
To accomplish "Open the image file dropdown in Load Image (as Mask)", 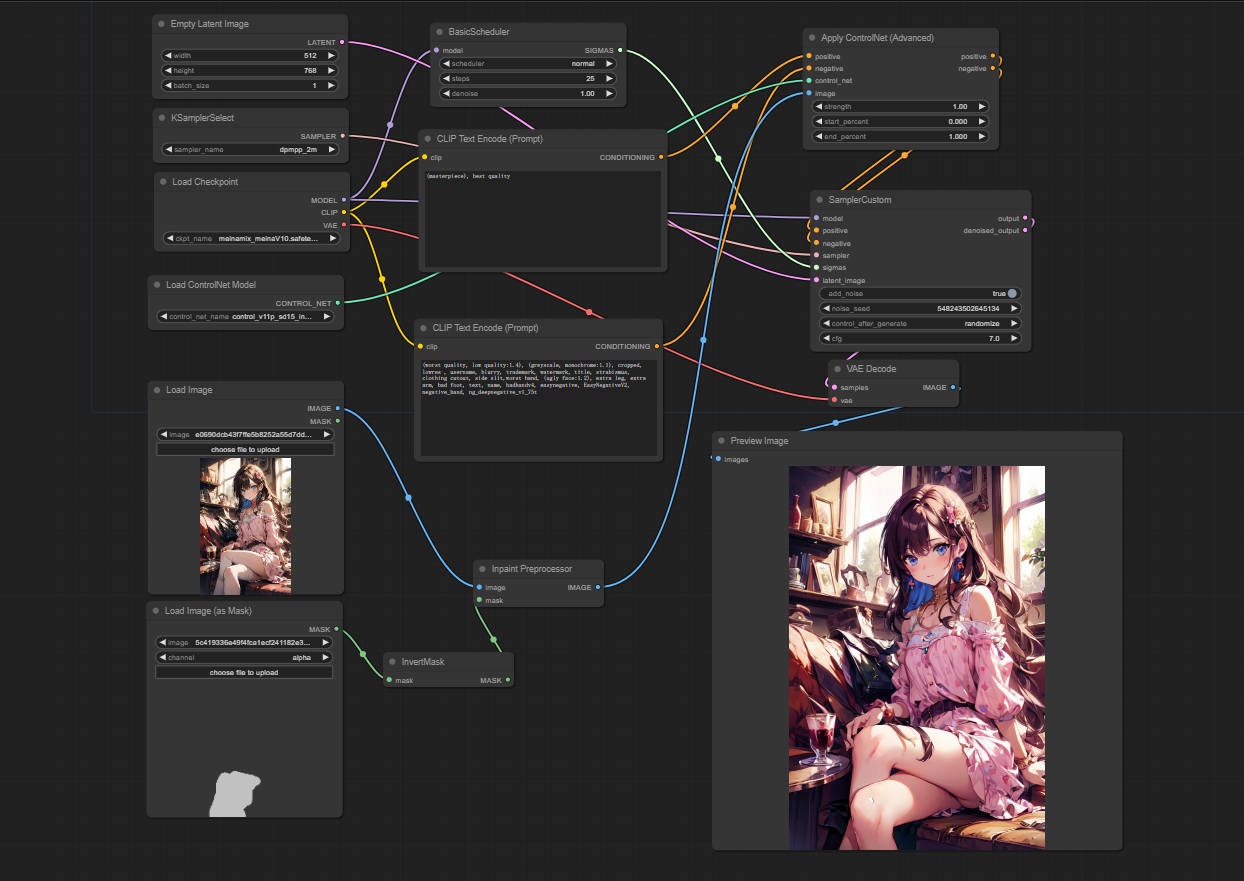I will coord(244,642).
